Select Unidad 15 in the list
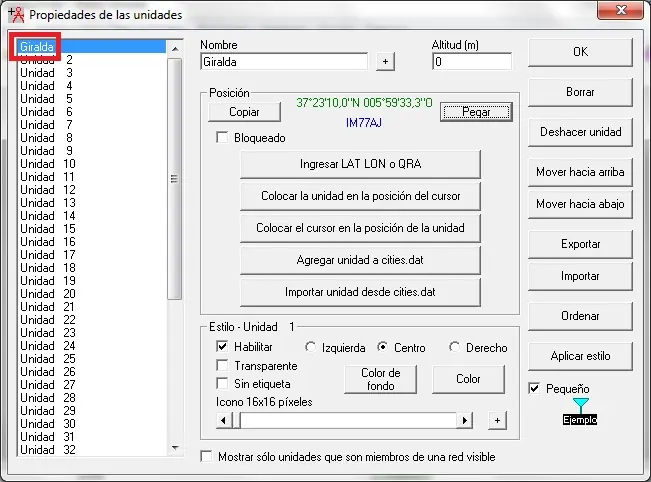 (91, 229)
